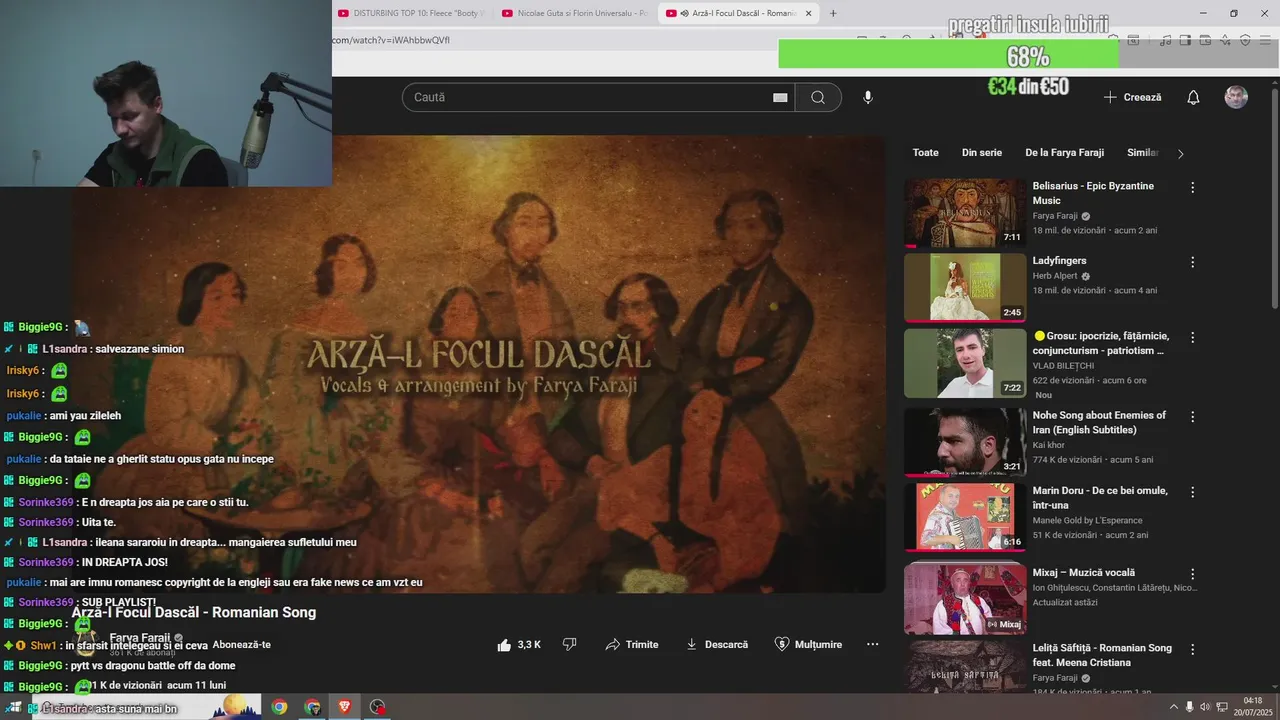Open OBS Studio from the taskbar
Screen dimensions: 1280x720
click(377, 707)
